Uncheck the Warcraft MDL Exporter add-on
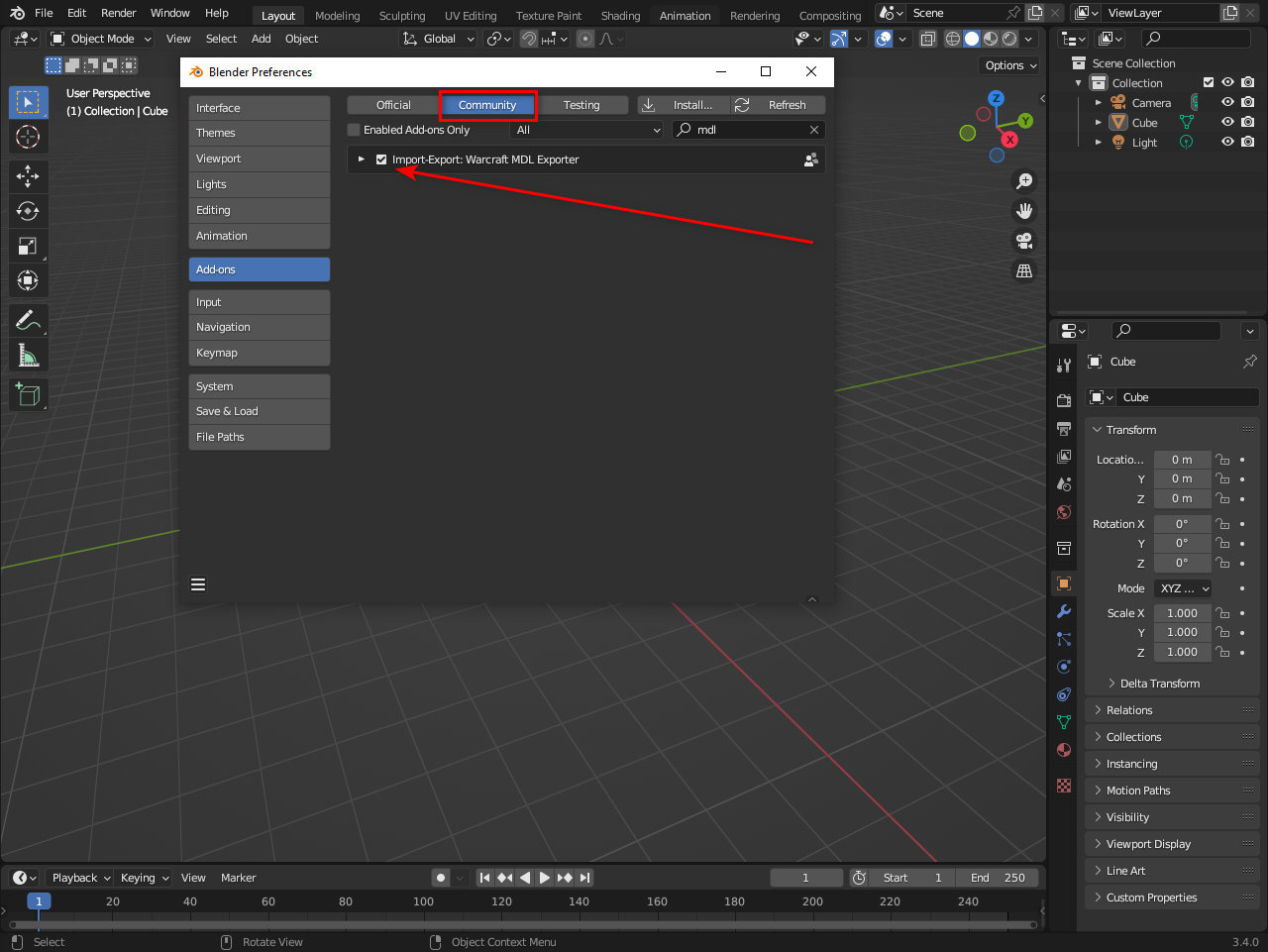 [381, 159]
